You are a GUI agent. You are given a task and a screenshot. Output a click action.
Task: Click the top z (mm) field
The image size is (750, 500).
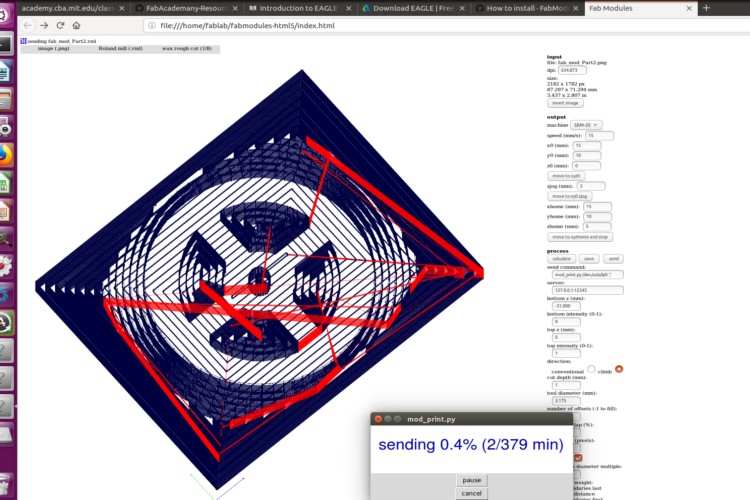[x=566, y=337]
